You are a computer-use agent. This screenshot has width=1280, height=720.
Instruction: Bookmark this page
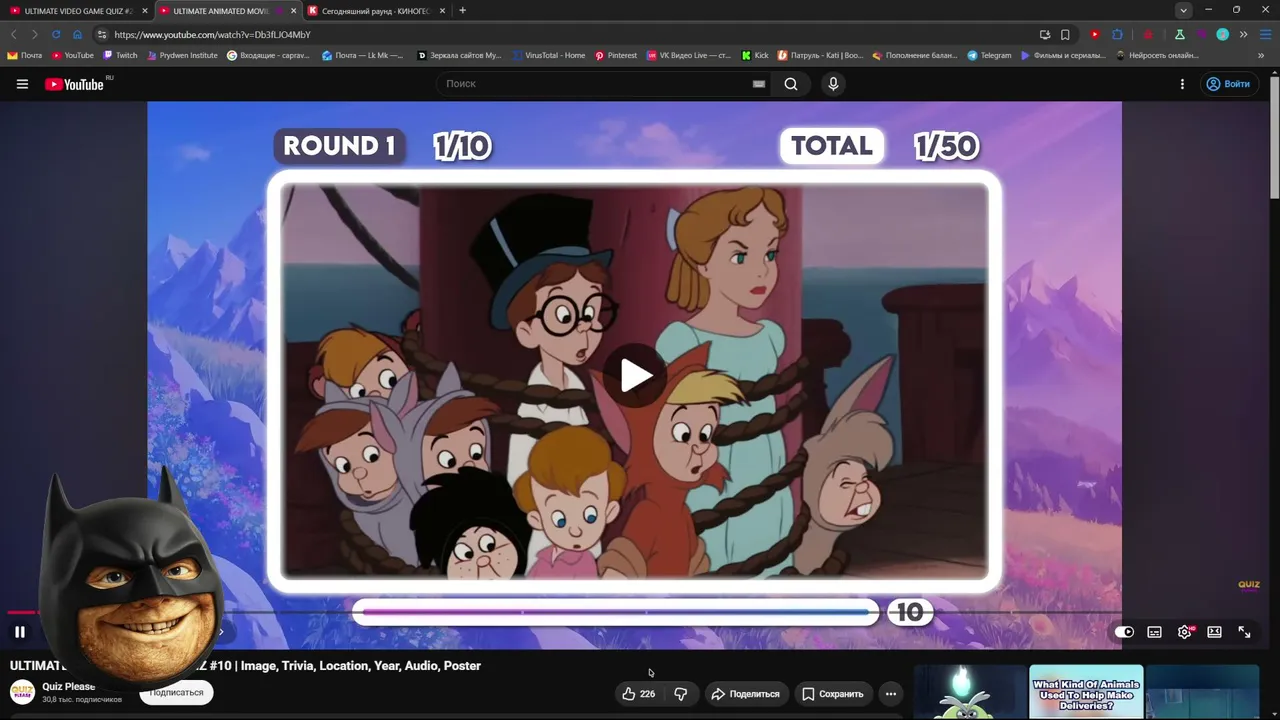[x=1065, y=34]
